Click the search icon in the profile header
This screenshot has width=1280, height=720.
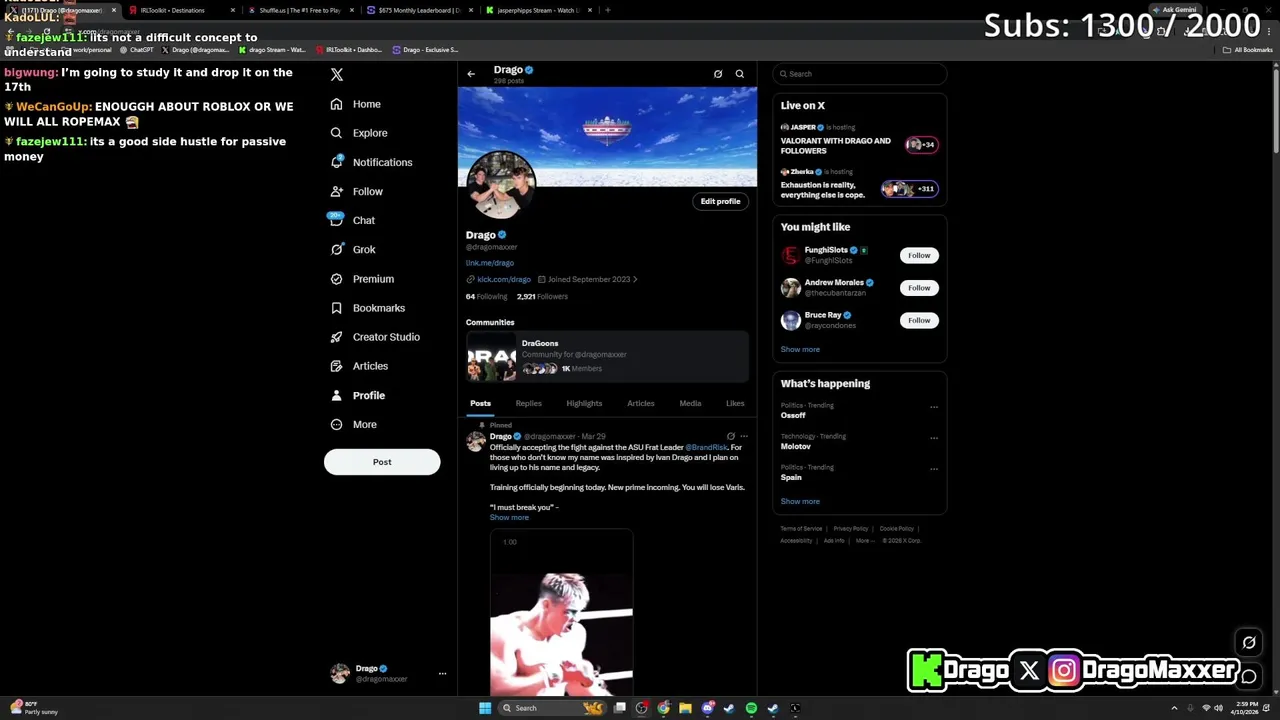[740, 74]
